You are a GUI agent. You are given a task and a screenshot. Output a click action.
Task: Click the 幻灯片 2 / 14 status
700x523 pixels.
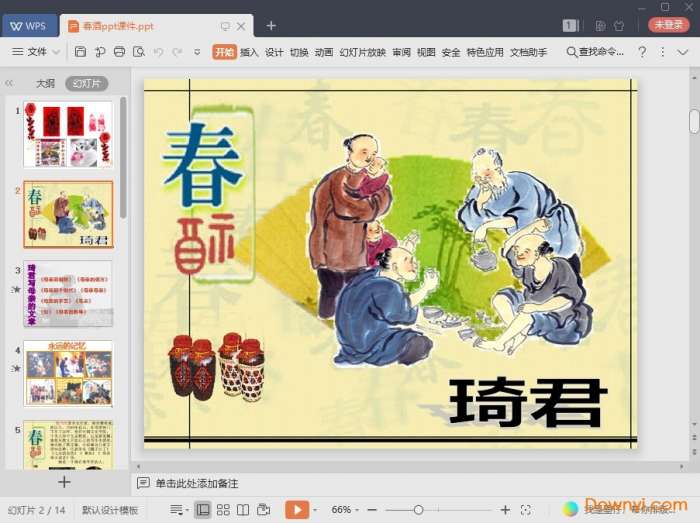pyautogui.click(x=37, y=510)
